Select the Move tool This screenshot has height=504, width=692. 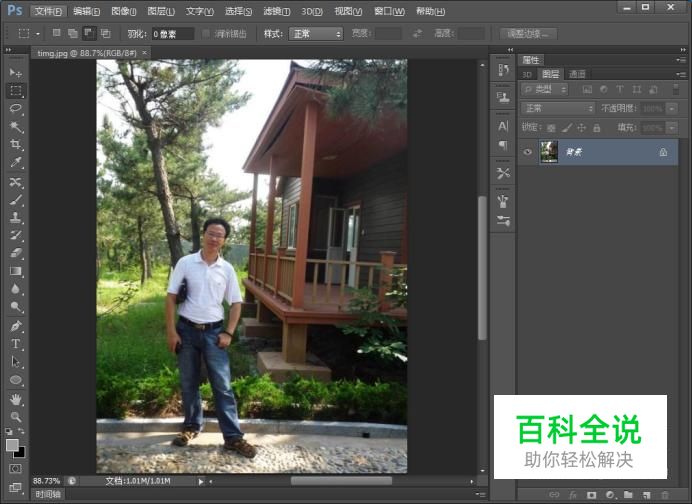coord(16,72)
